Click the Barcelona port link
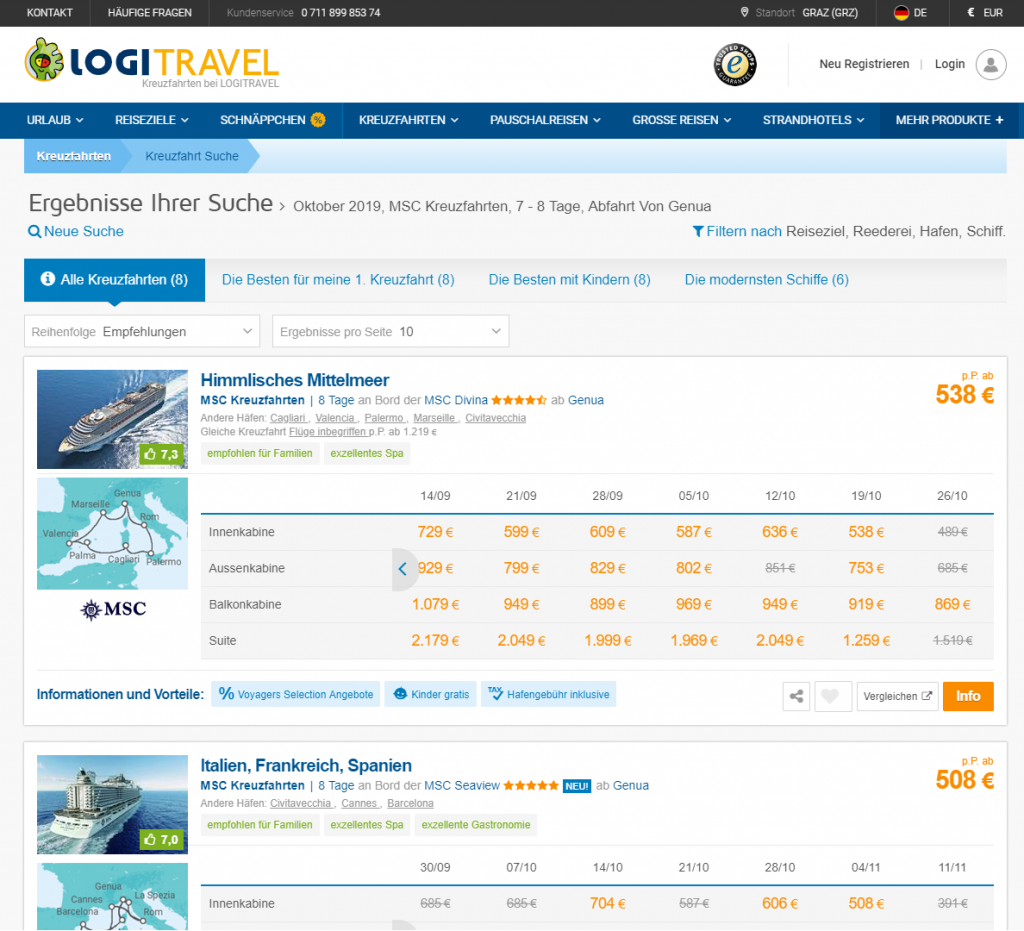The width and height of the screenshot is (1024, 931). coord(410,803)
